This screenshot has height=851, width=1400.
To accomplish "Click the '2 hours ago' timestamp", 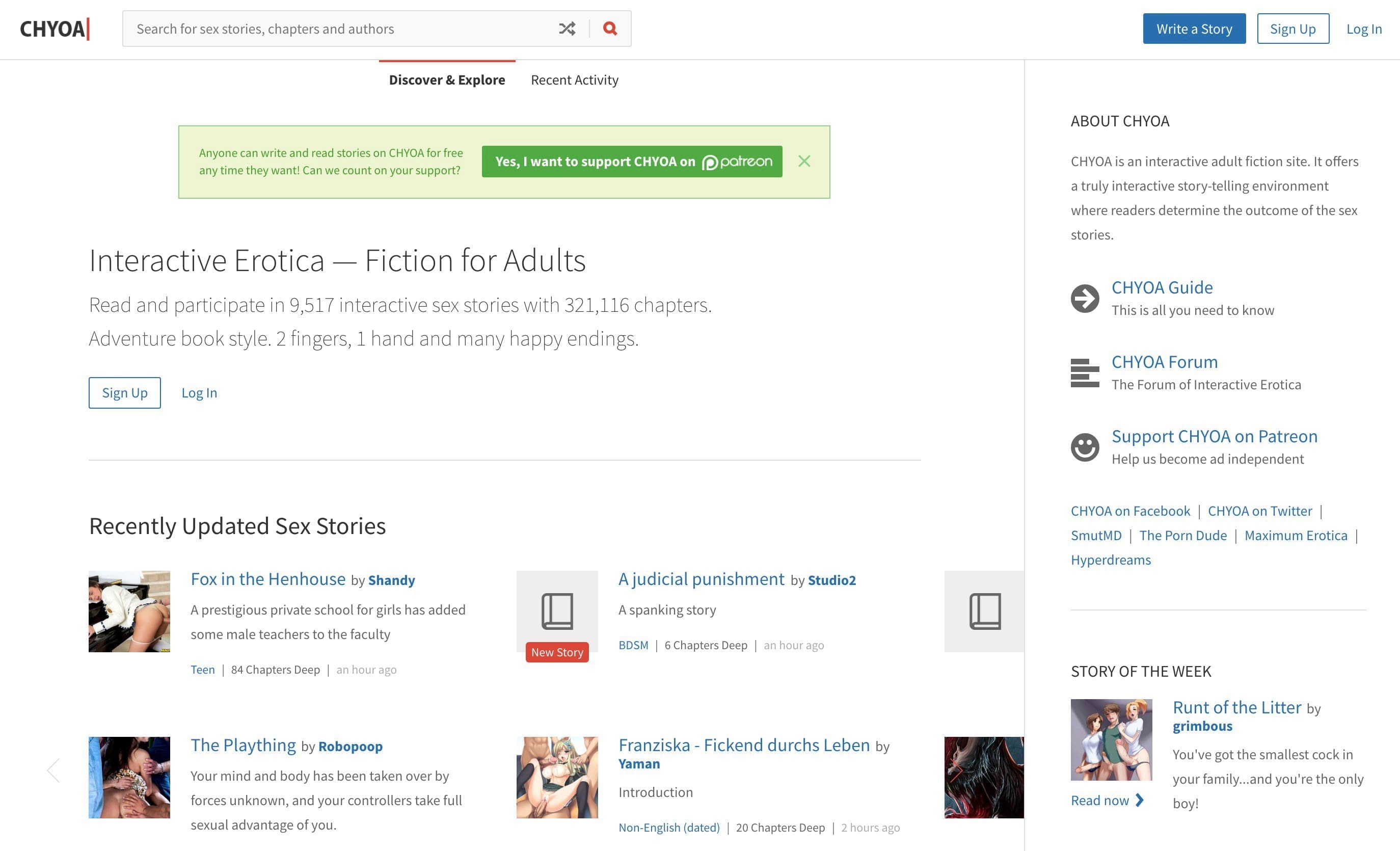I will coord(871,828).
